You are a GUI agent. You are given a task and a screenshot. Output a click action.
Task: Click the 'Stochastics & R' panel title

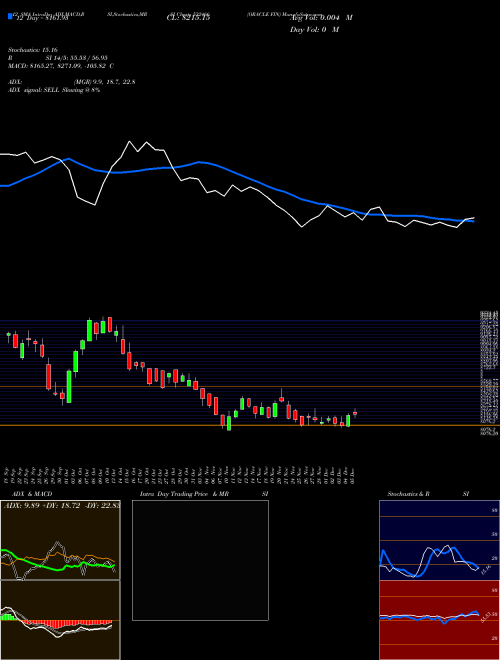[408, 494]
